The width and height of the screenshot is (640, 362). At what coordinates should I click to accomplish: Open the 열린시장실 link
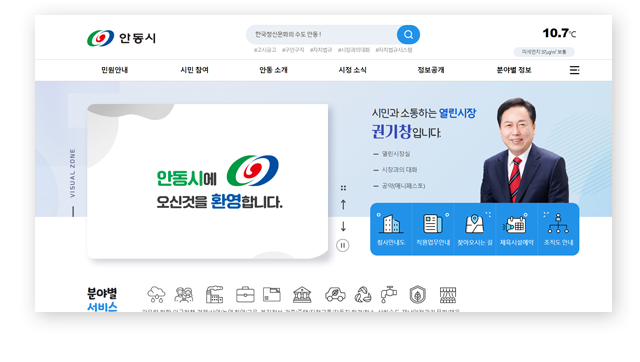point(396,154)
